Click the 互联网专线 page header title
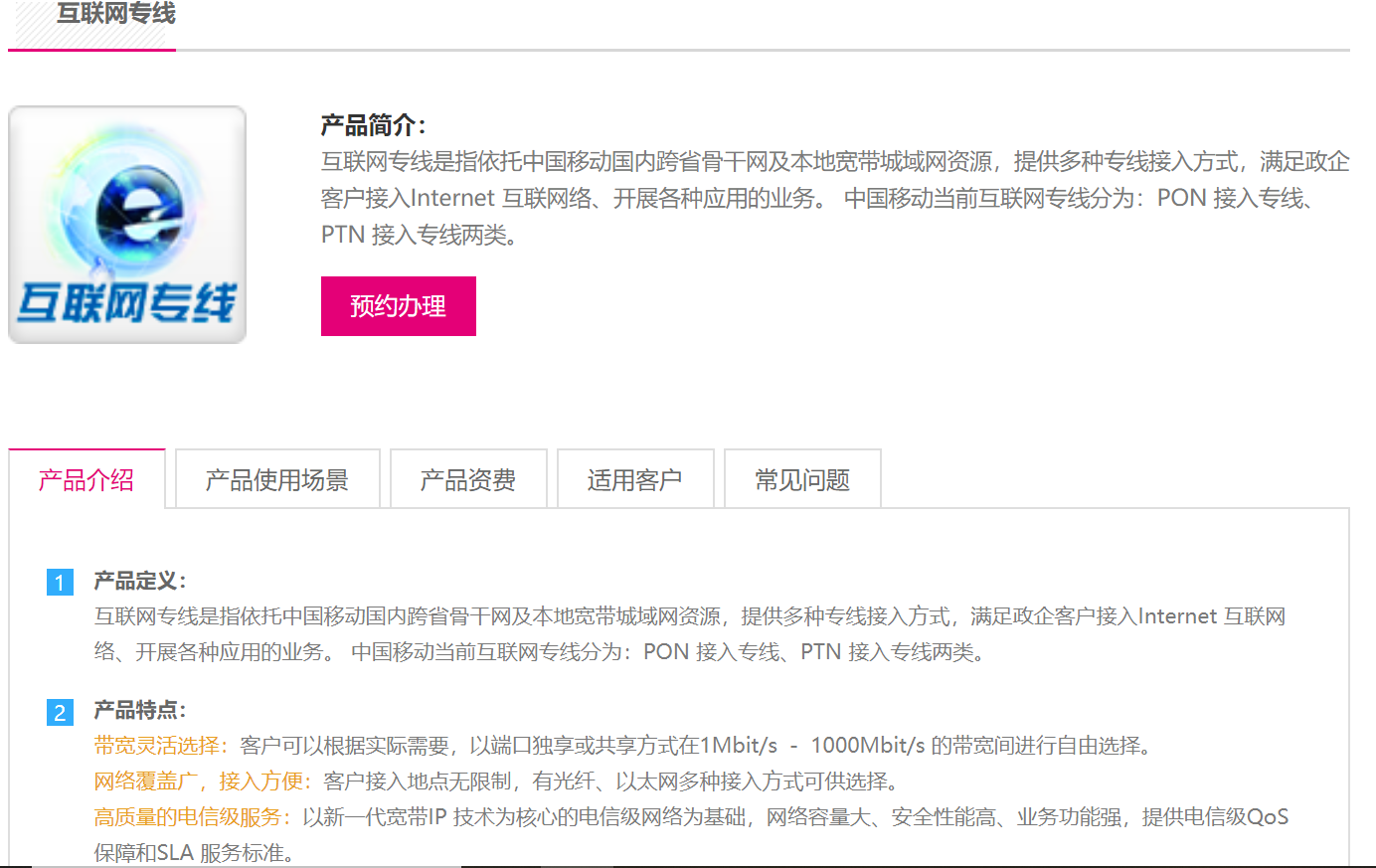The width and height of the screenshot is (1376, 868). (x=116, y=14)
